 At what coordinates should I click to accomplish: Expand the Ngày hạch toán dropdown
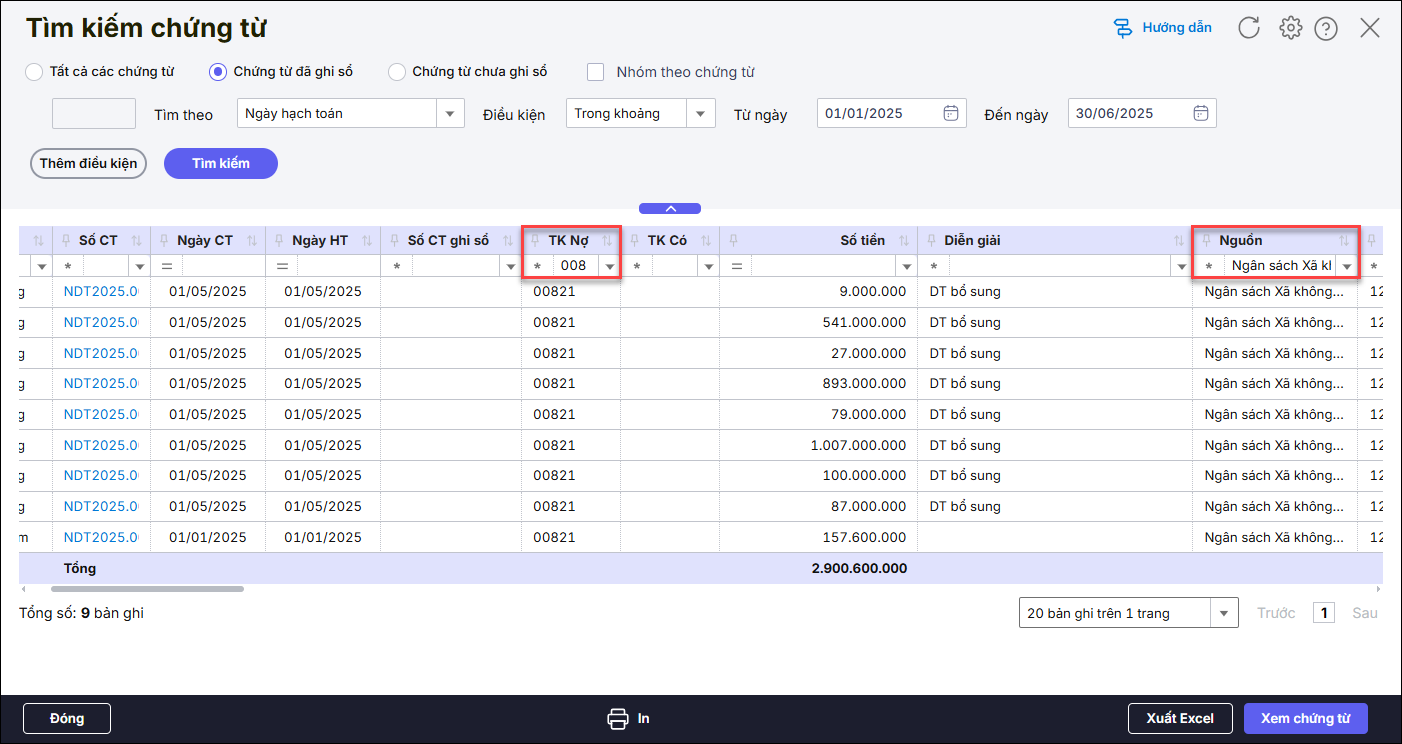450,113
